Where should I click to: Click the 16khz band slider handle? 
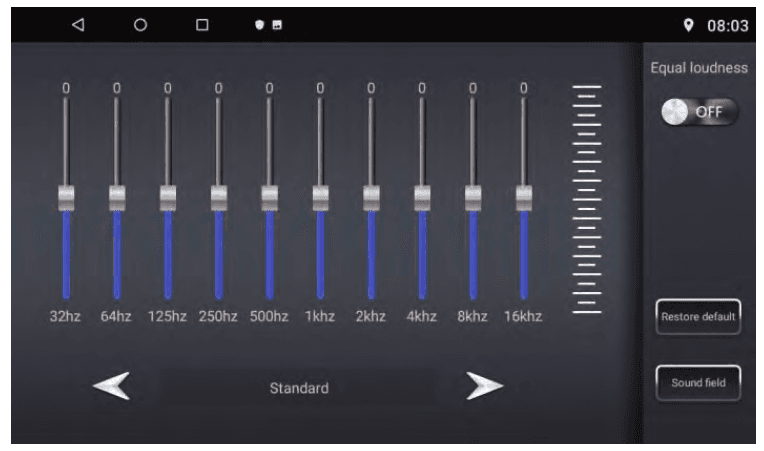tap(523, 197)
